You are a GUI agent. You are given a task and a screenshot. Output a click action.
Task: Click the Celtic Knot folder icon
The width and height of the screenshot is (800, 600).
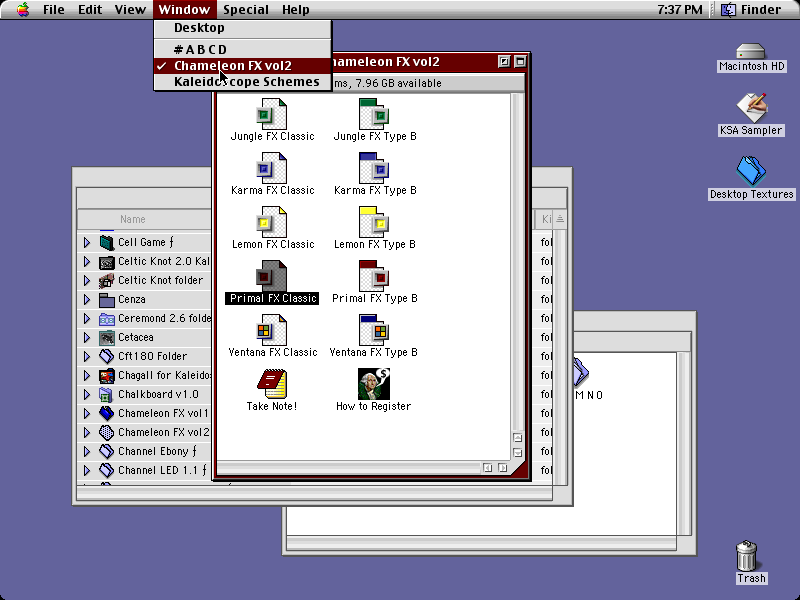(x=107, y=281)
